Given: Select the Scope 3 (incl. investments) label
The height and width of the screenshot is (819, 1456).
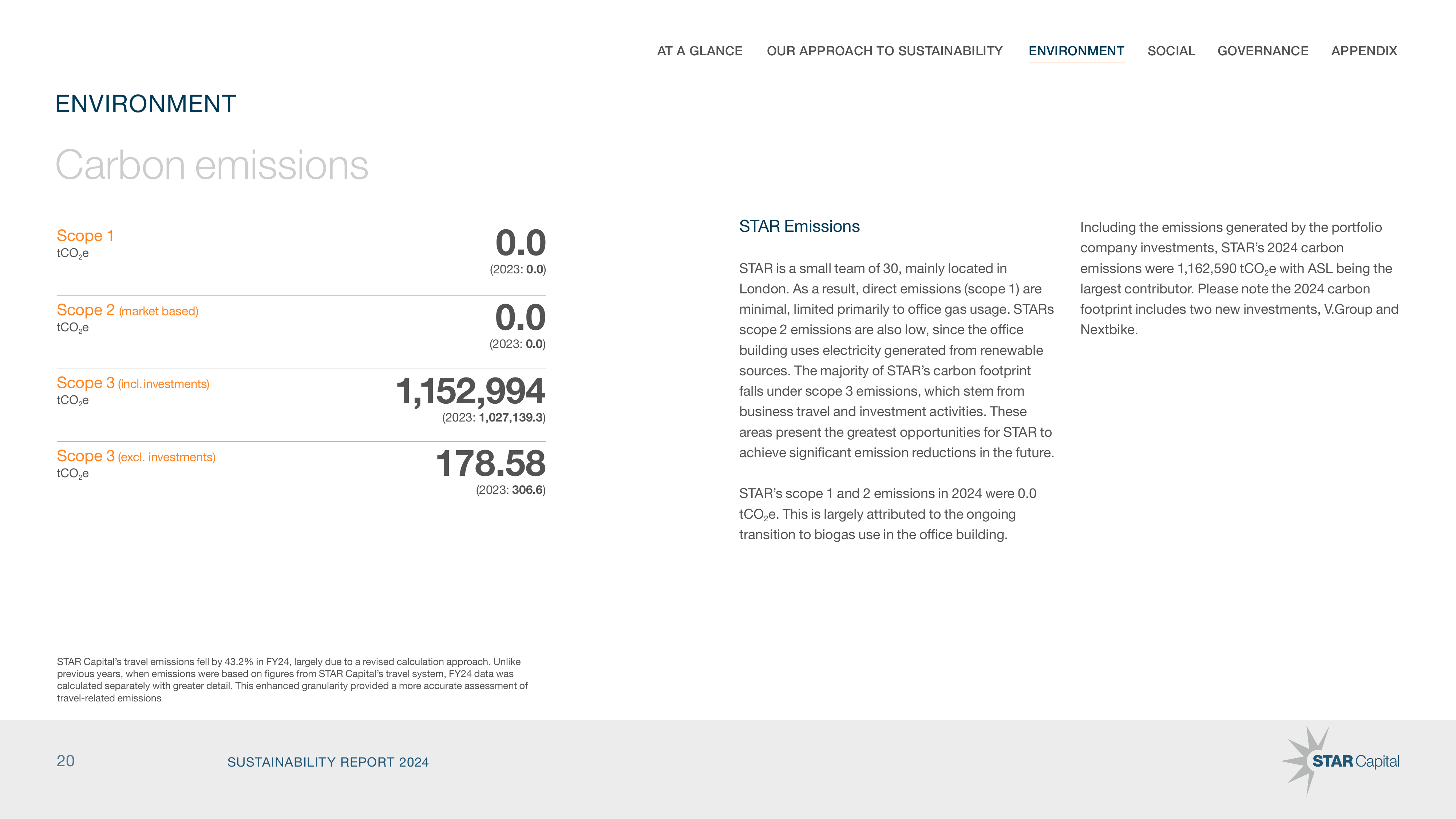Looking at the screenshot, I should tap(133, 383).
